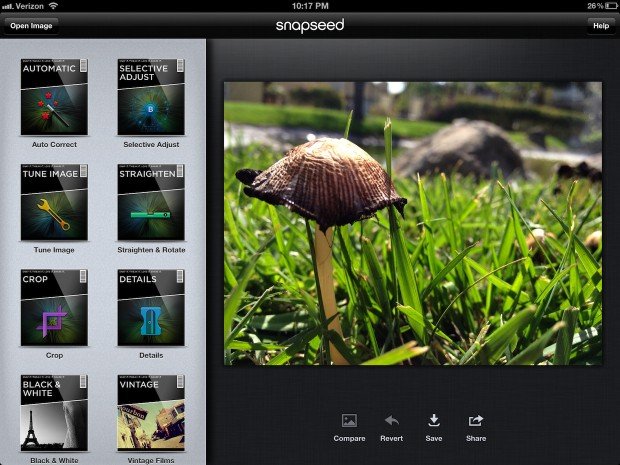Revert the image changes
The width and height of the screenshot is (620, 465).
click(391, 426)
